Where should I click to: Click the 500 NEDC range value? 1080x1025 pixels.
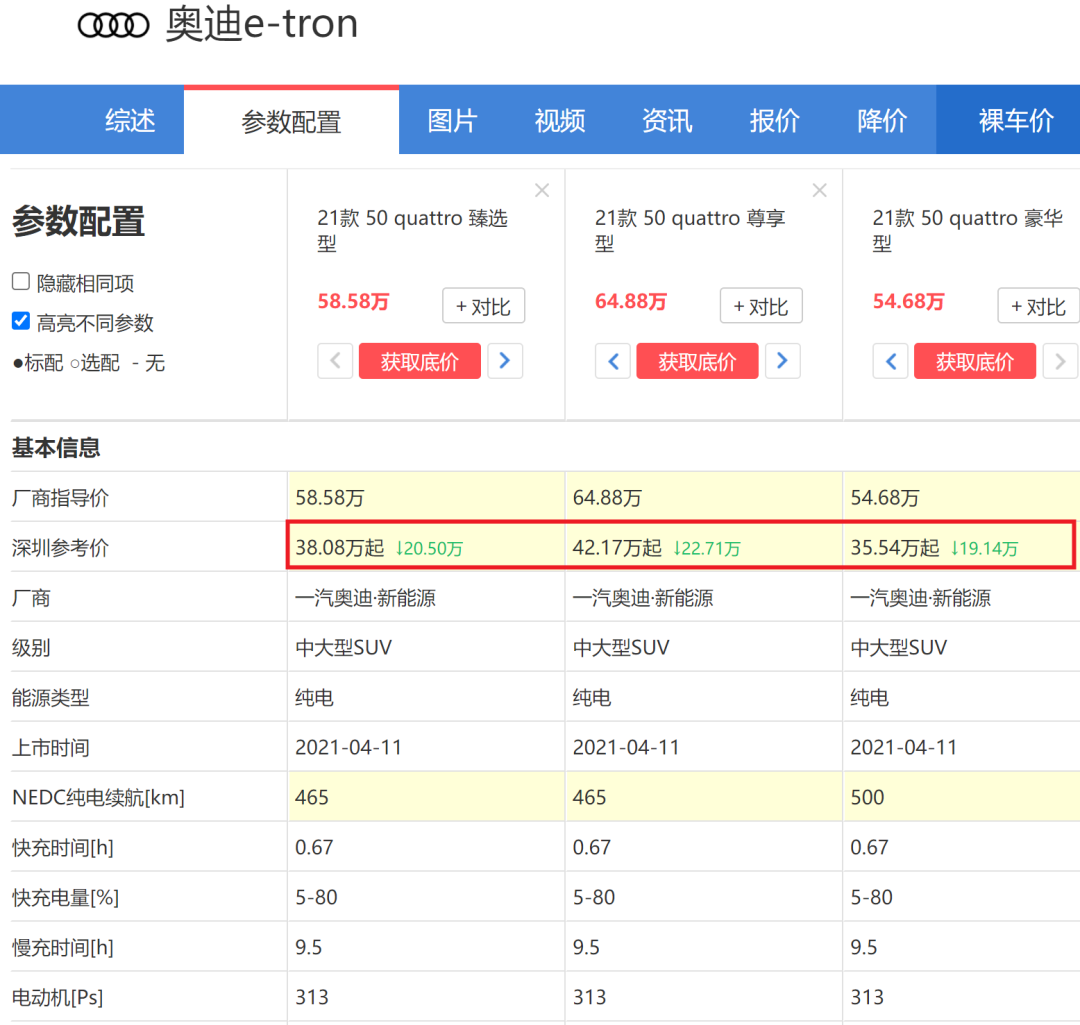click(x=867, y=797)
